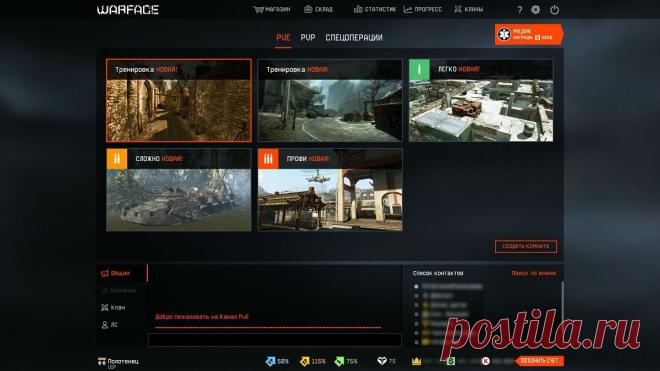The image size is (660, 371).
Task: Switch to the Спецоперации tab
Action: 354,37
